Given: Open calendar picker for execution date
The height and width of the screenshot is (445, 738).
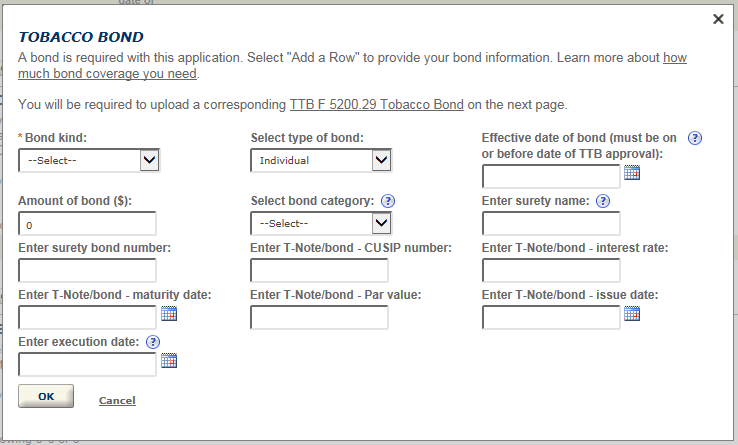Looking at the screenshot, I should [x=169, y=361].
